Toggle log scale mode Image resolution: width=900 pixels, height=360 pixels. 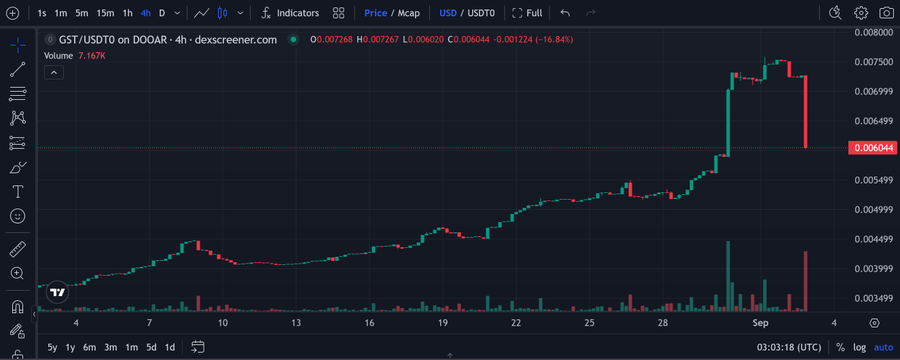point(859,347)
